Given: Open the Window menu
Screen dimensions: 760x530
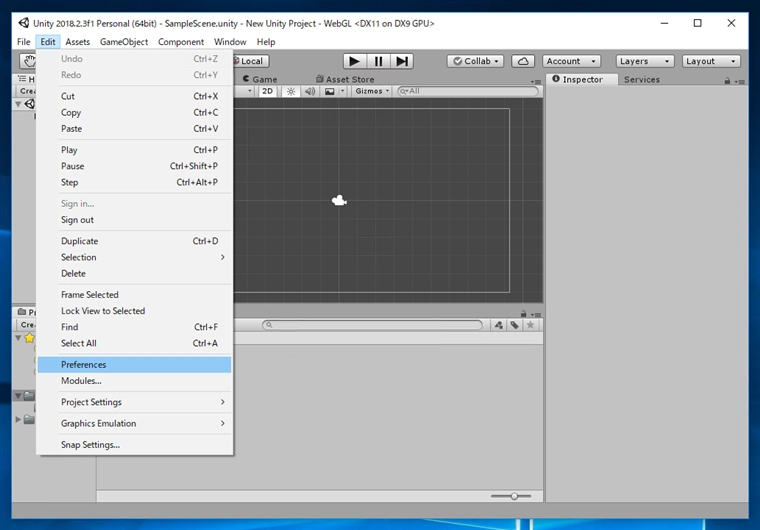Looking at the screenshot, I should 230,42.
